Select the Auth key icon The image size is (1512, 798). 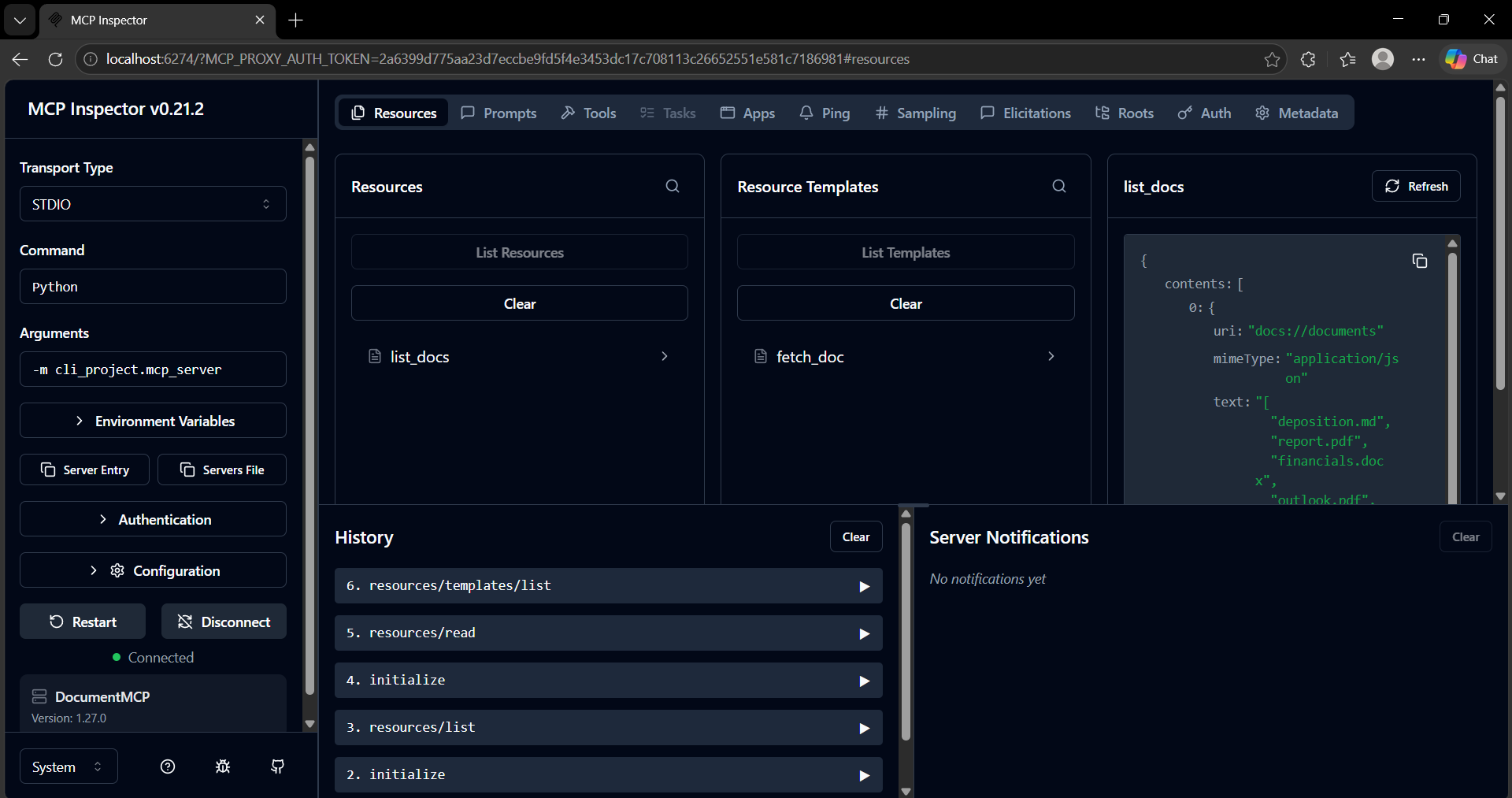tap(1185, 113)
